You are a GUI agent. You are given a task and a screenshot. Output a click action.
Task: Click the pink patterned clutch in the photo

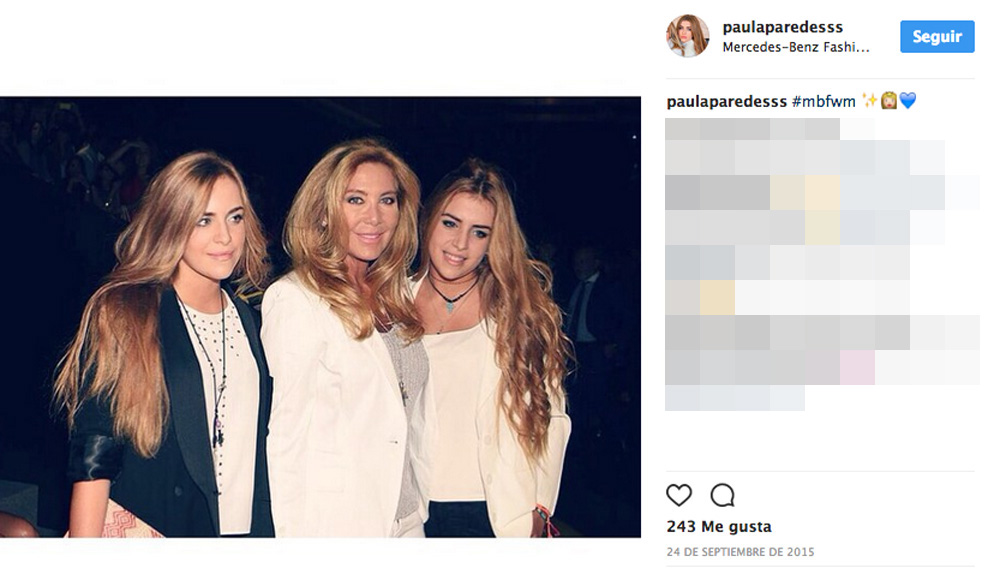(121, 520)
